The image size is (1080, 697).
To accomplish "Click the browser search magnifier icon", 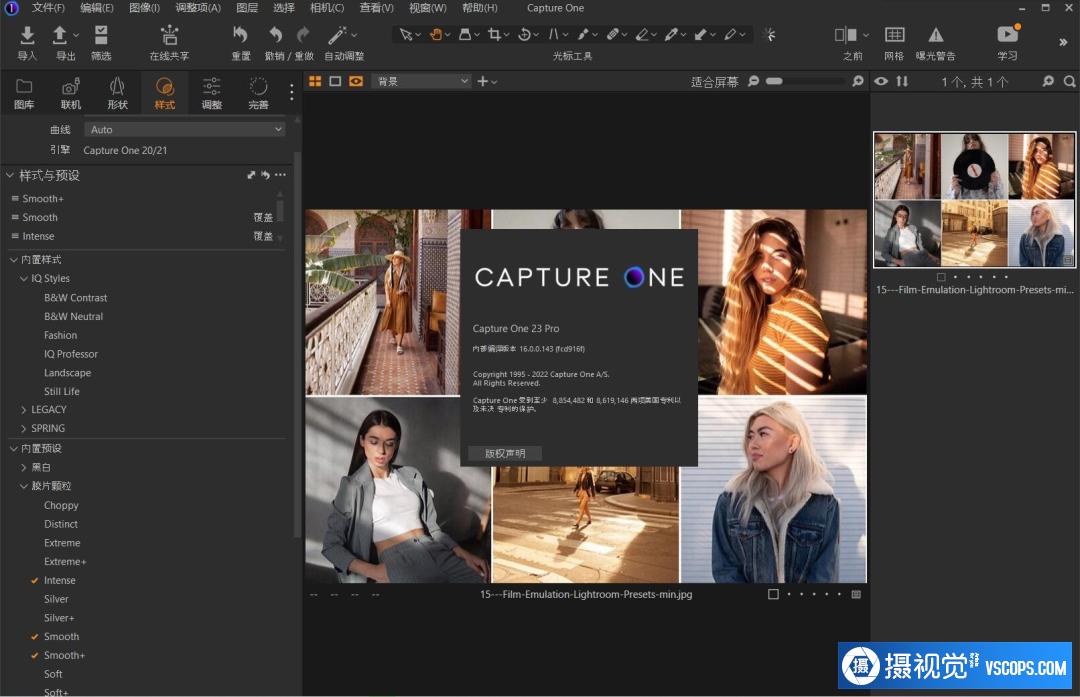I will (1069, 81).
